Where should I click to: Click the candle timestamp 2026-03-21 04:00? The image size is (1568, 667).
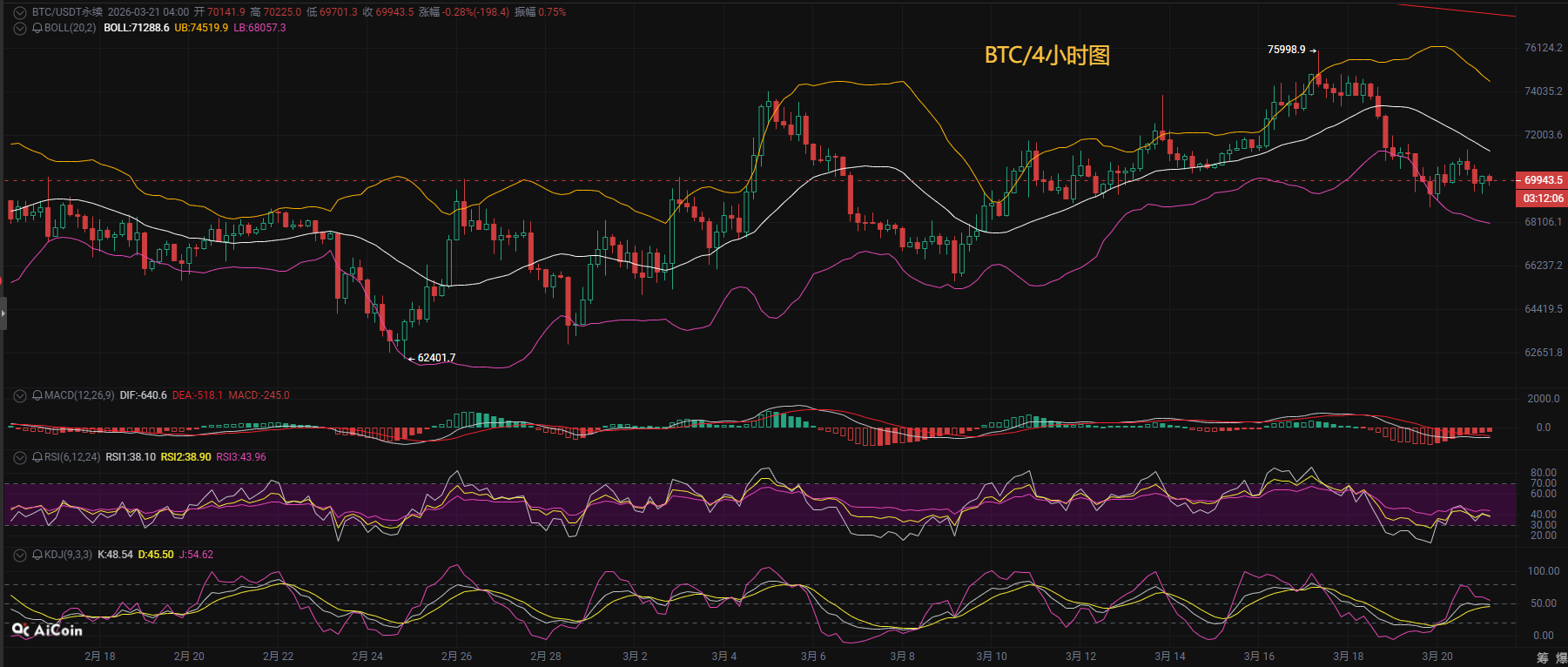click(148, 12)
